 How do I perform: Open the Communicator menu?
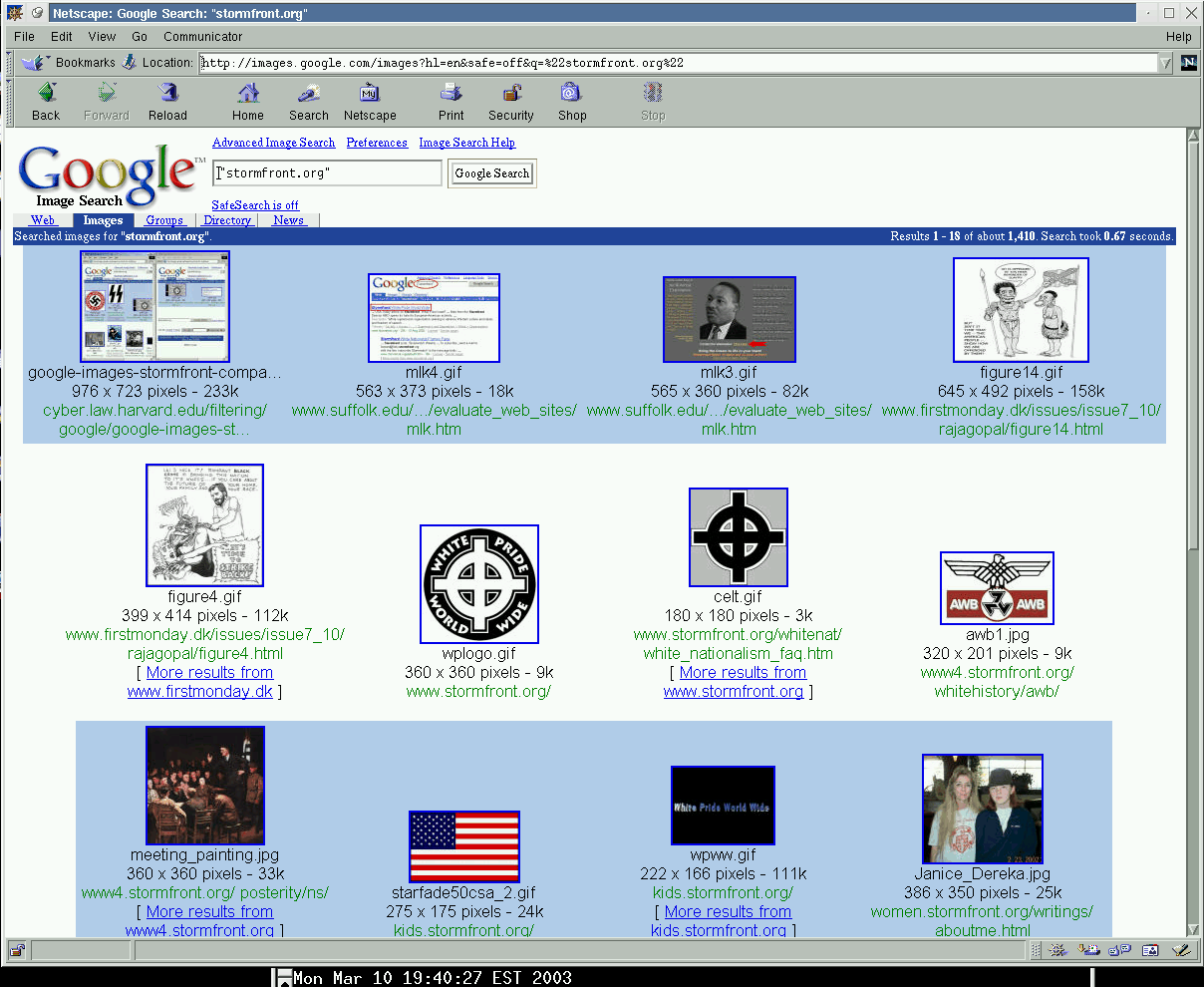pos(203,36)
